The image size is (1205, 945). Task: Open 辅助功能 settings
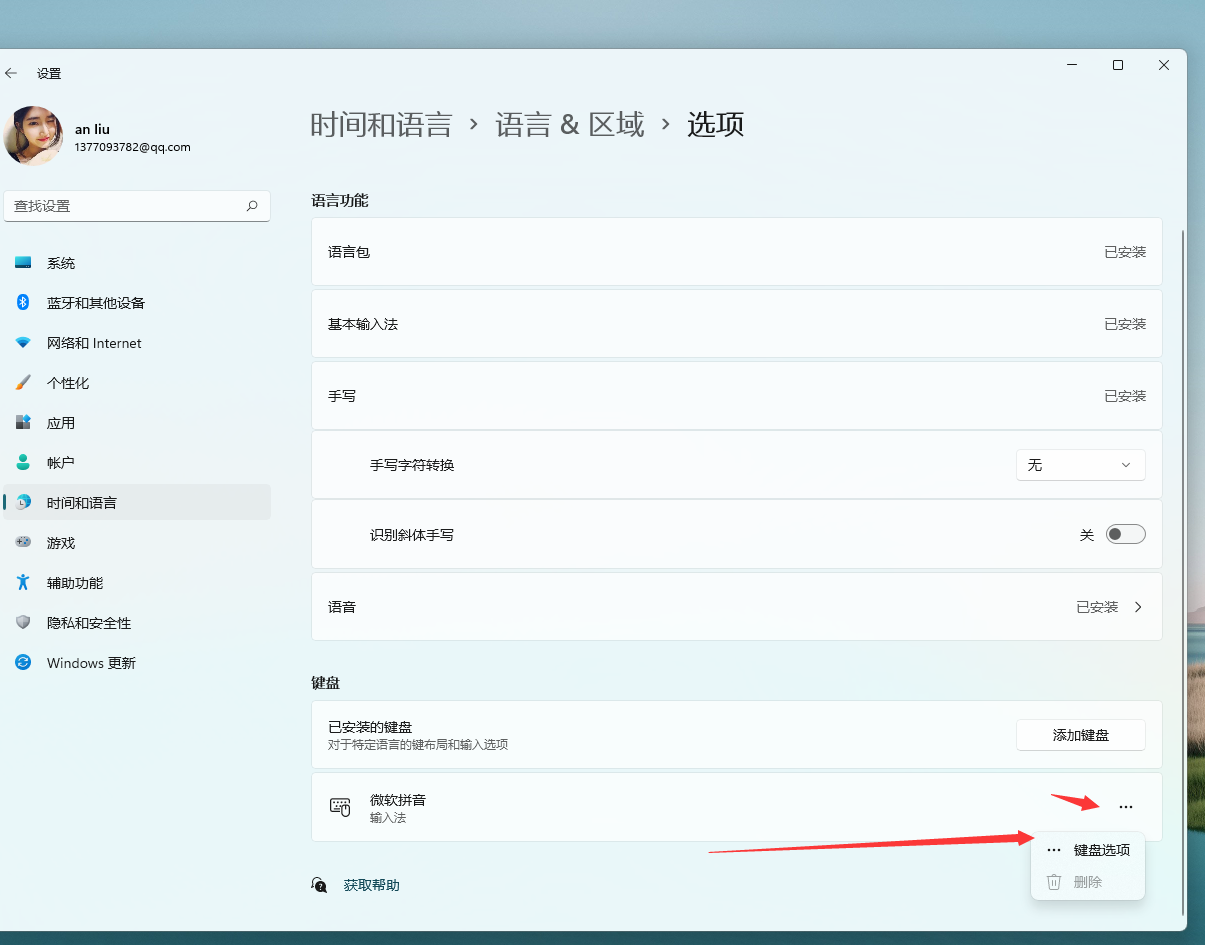coord(74,582)
